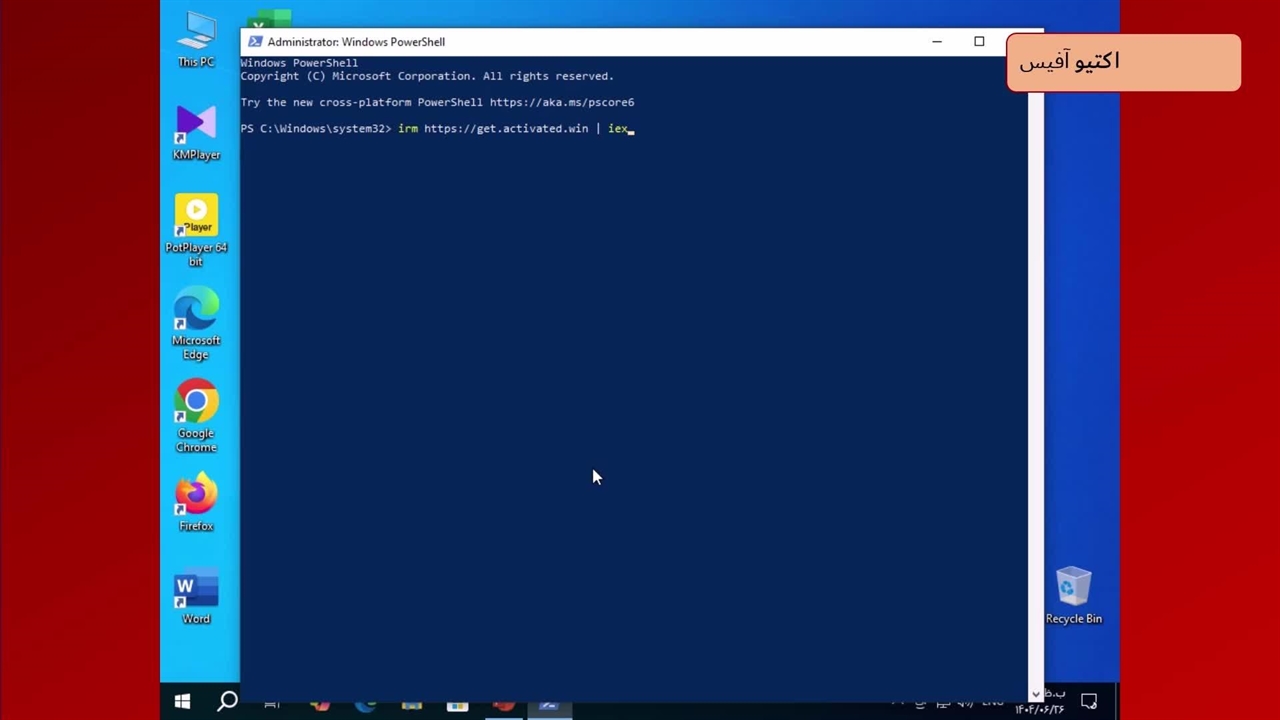The height and width of the screenshot is (720, 1280).
Task: Click the PowerShell window title bar text
Action: 356,42
